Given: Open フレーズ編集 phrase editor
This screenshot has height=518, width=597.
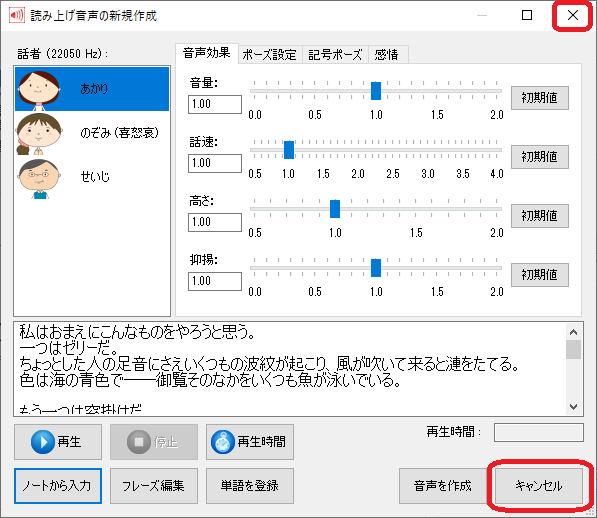Looking at the screenshot, I should pyautogui.click(x=154, y=486).
